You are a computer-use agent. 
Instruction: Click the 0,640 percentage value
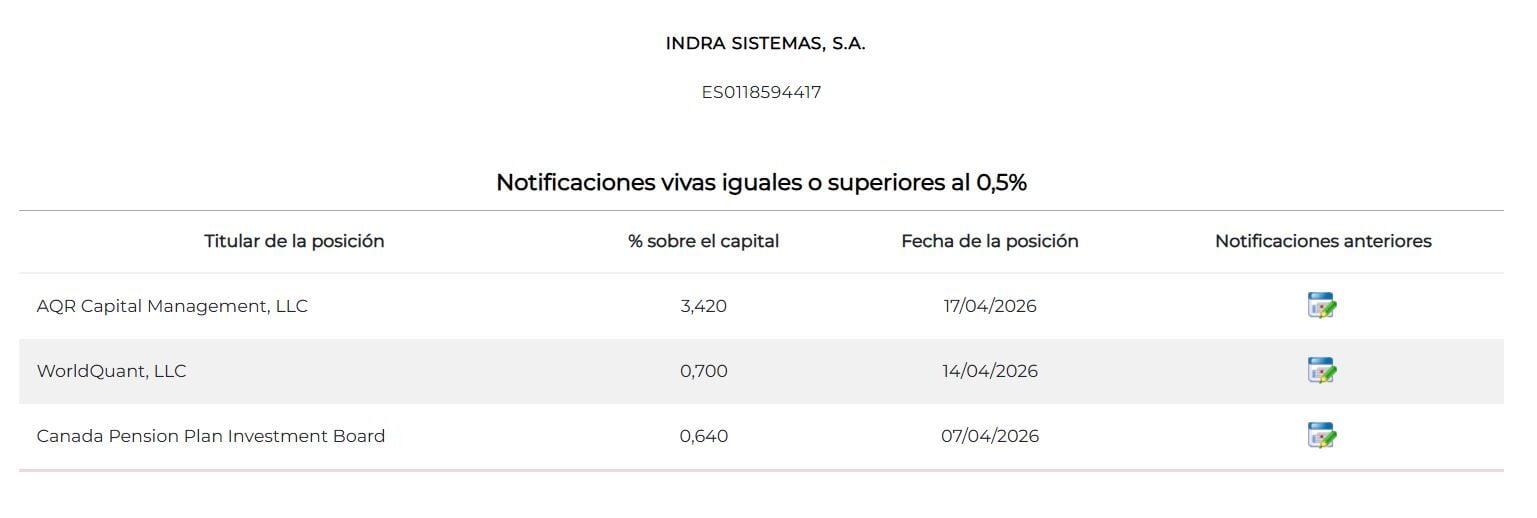tap(703, 436)
